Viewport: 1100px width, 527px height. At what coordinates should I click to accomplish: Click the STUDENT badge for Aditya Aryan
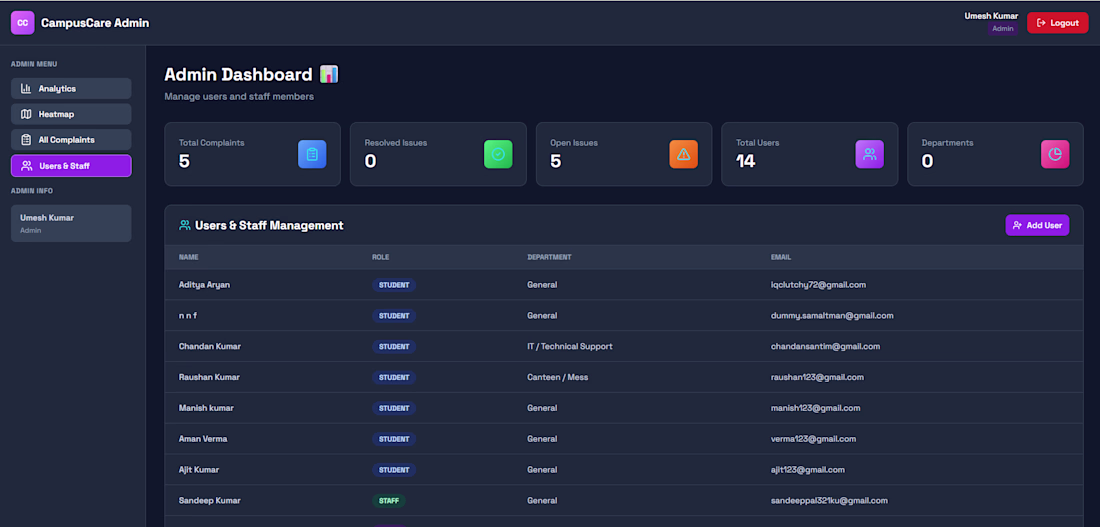tap(394, 285)
